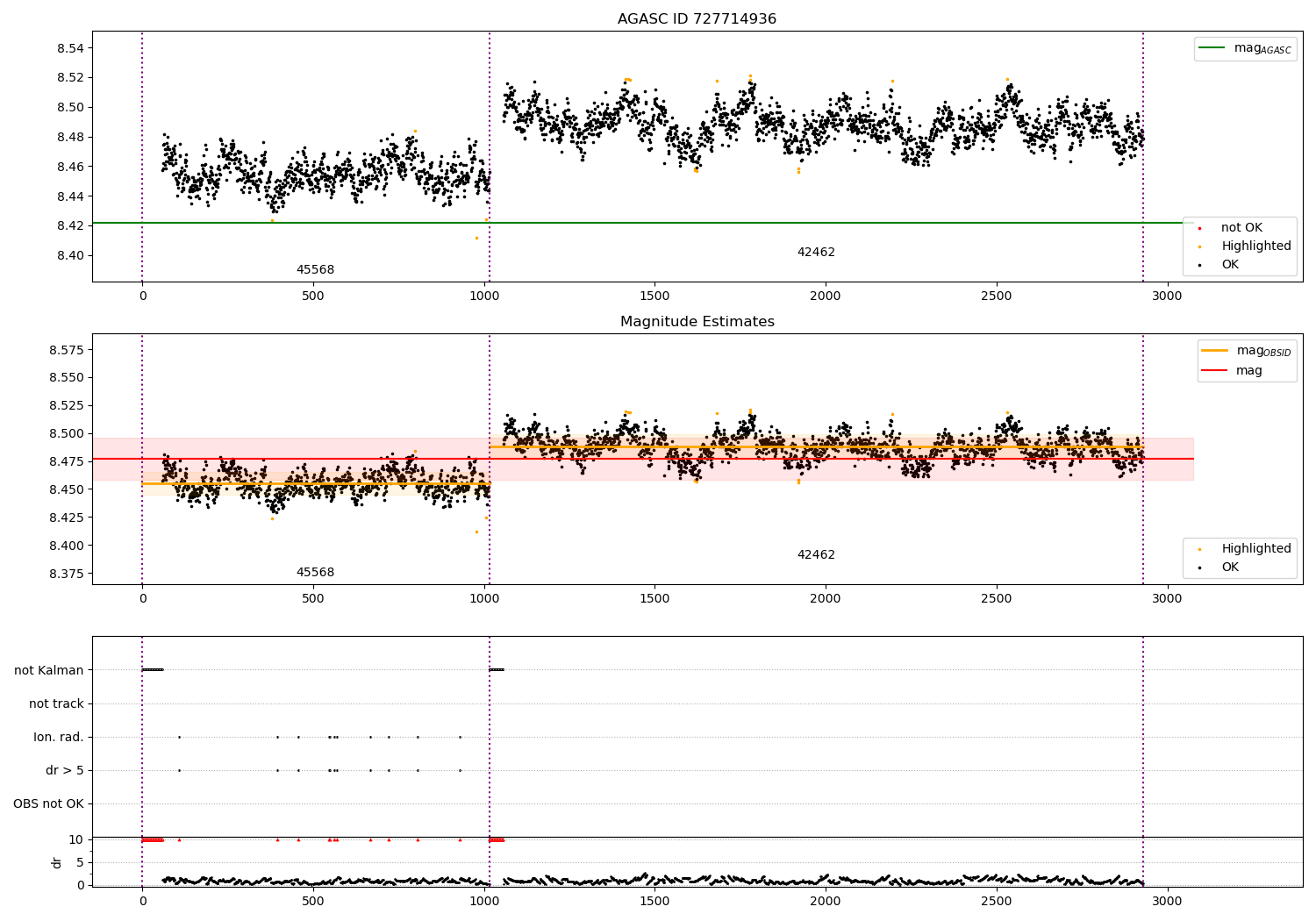1316x921 pixels.
Task: Click the 8.42 y-axis tick label
Action: (x=70, y=226)
